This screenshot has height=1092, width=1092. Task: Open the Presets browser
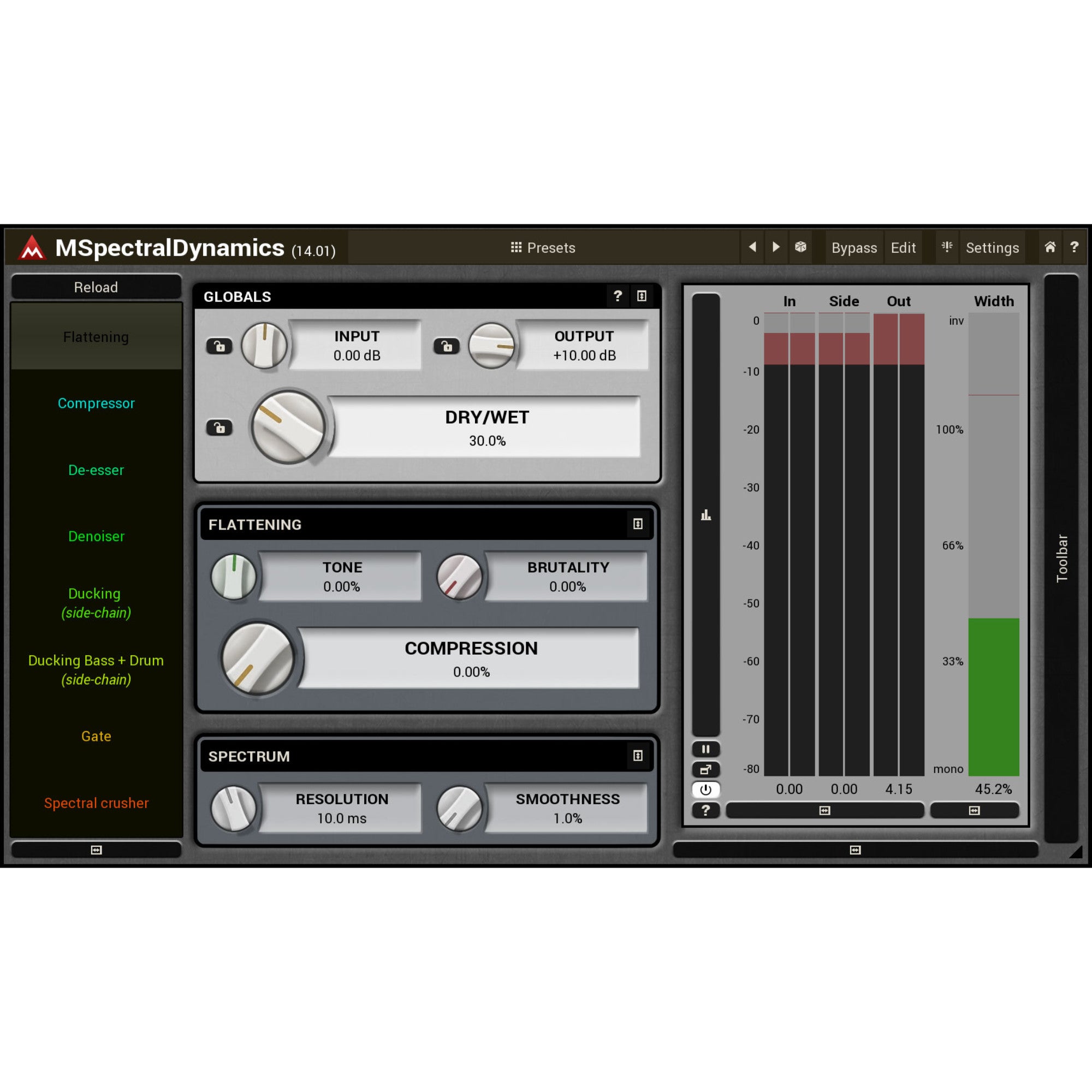coord(543,247)
